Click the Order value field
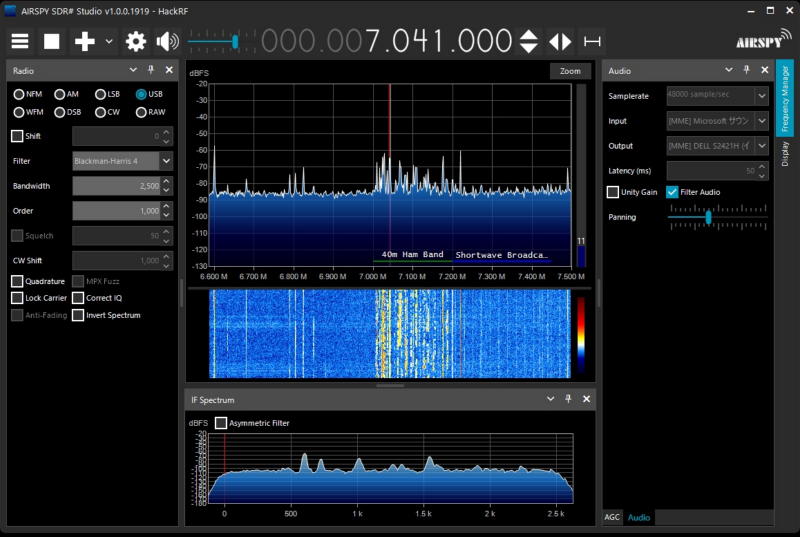The width and height of the screenshot is (800, 537). point(116,211)
